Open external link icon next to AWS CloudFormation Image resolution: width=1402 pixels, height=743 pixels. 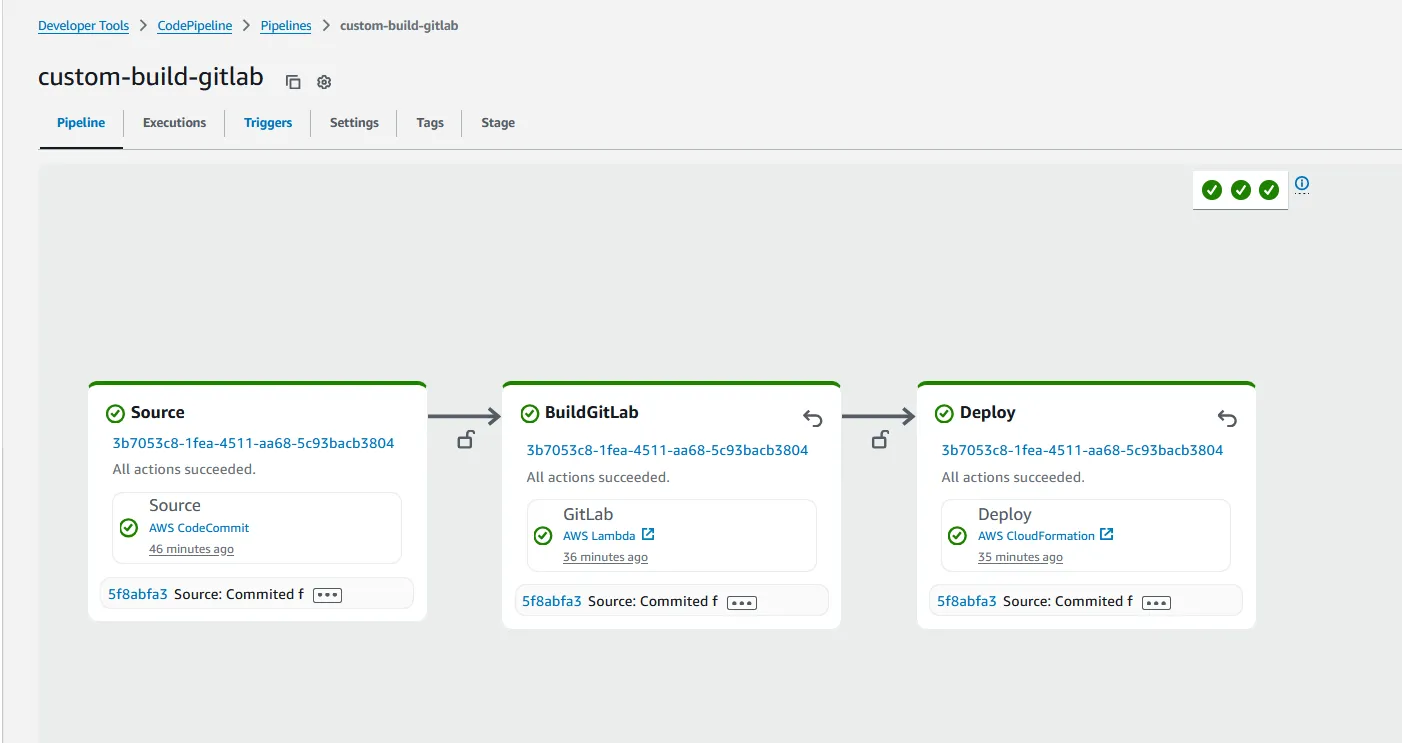[1107, 535]
